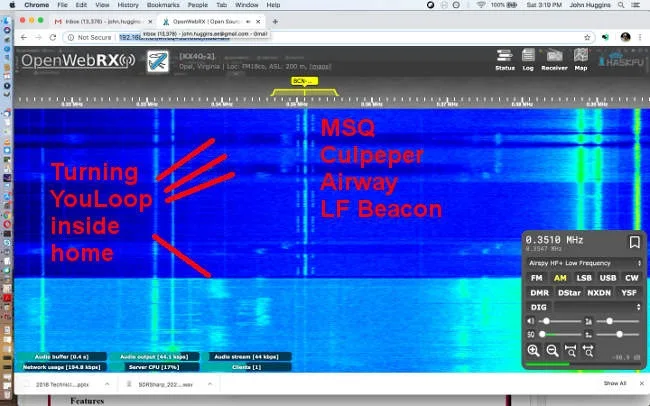Viewport: 650px width, 406px height.
Task: Open the Map icon
Action: 581,60
